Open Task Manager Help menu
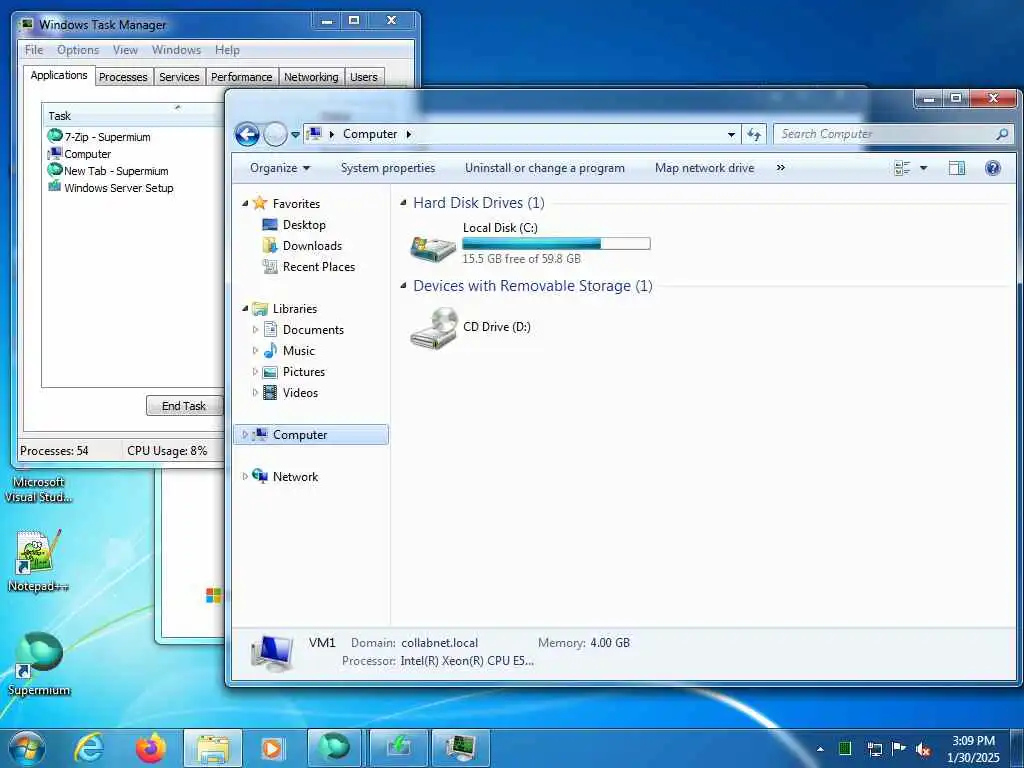The image size is (1024, 768). [x=227, y=50]
